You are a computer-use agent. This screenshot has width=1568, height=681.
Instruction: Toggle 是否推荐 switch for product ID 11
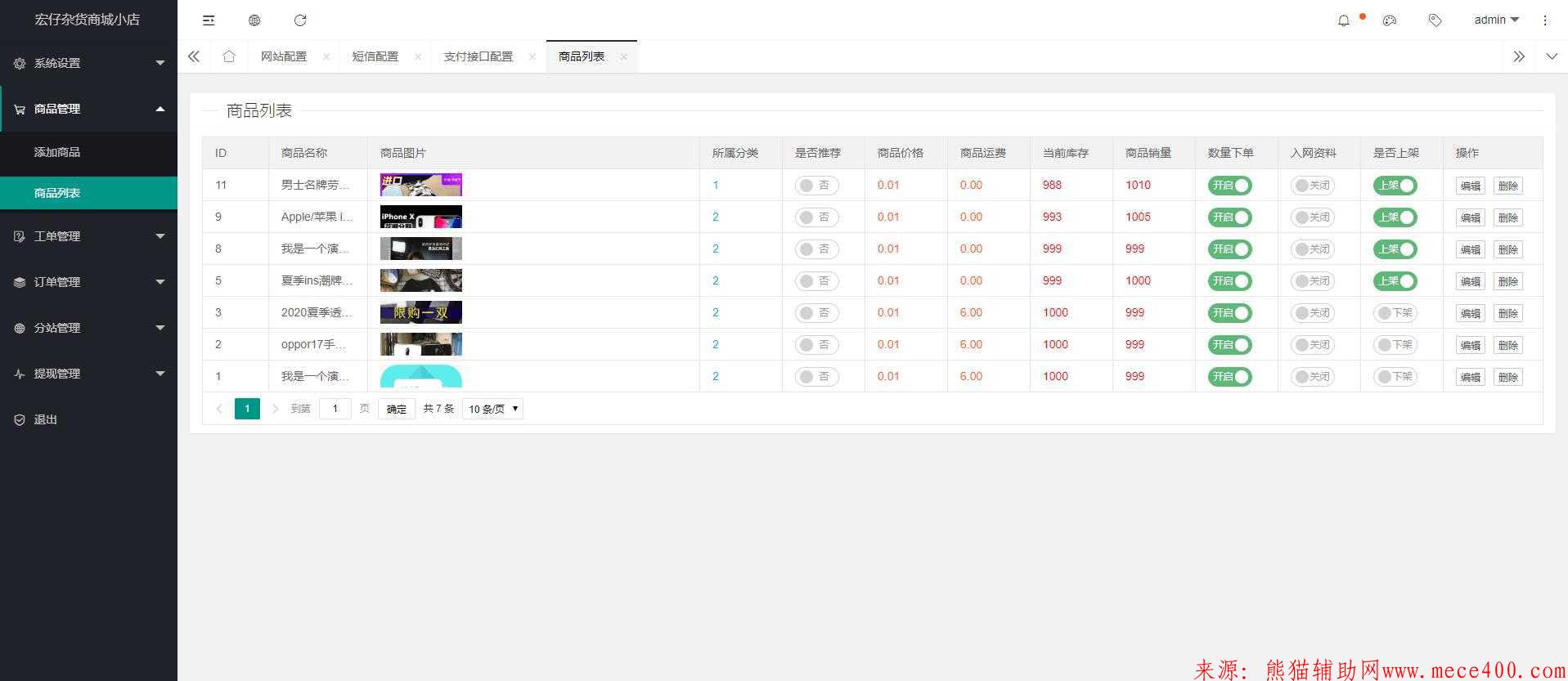tap(816, 186)
